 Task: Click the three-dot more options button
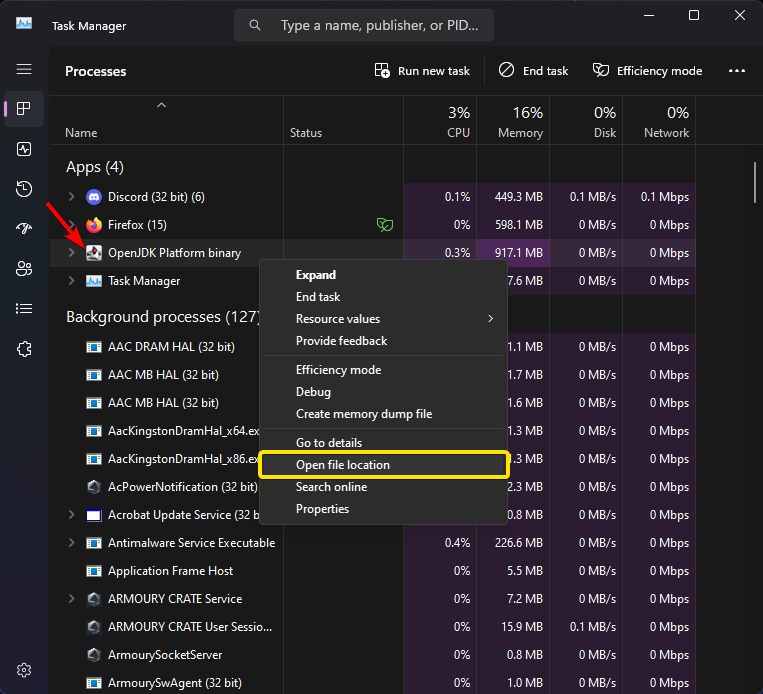click(737, 71)
